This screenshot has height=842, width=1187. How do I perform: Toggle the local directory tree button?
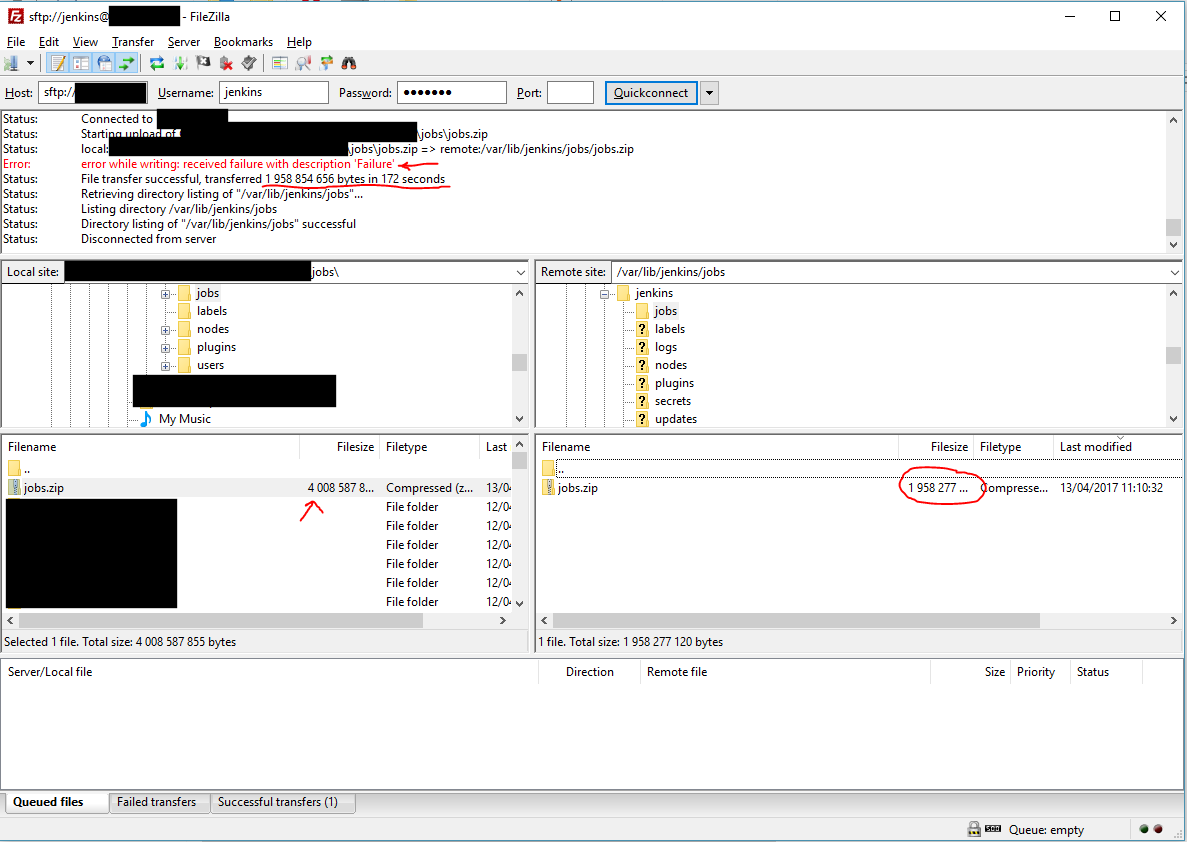click(81, 64)
